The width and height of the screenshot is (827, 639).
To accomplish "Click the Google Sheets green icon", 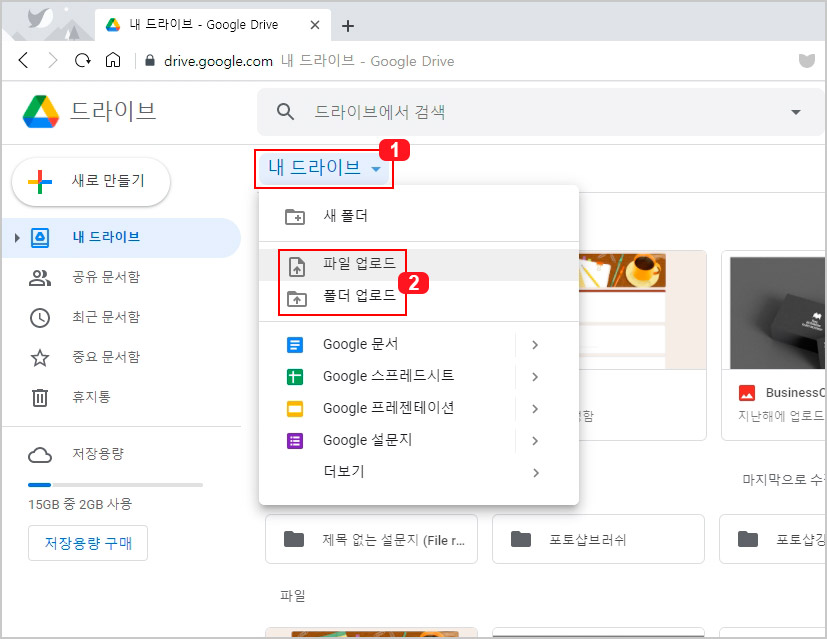I will click(x=295, y=377).
